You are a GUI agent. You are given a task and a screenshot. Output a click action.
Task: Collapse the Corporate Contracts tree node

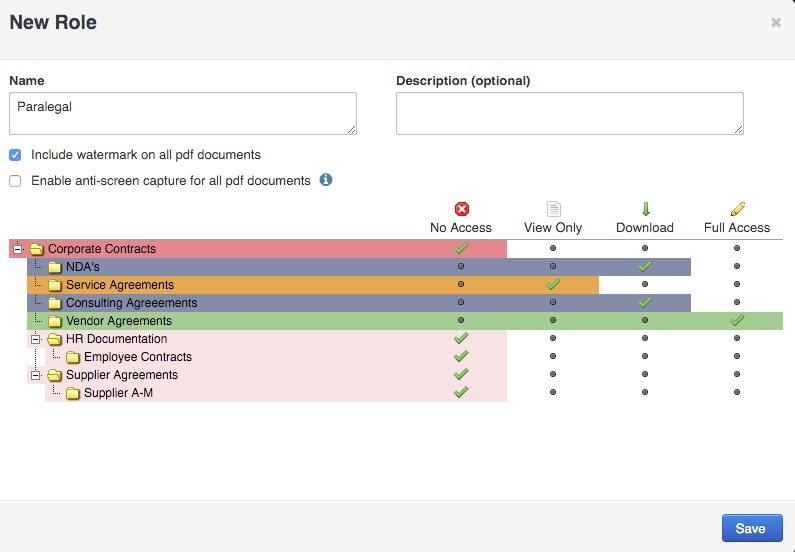(x=18, y=249)
